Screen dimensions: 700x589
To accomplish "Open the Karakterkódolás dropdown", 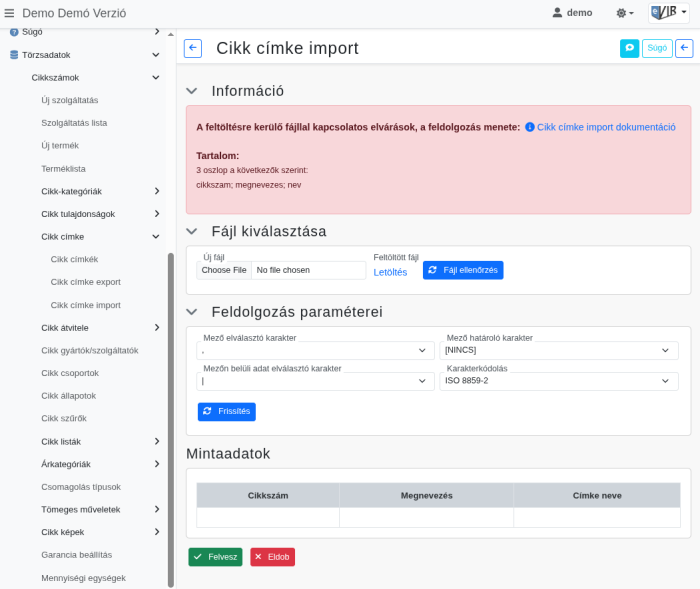I will tap(558, 381).
